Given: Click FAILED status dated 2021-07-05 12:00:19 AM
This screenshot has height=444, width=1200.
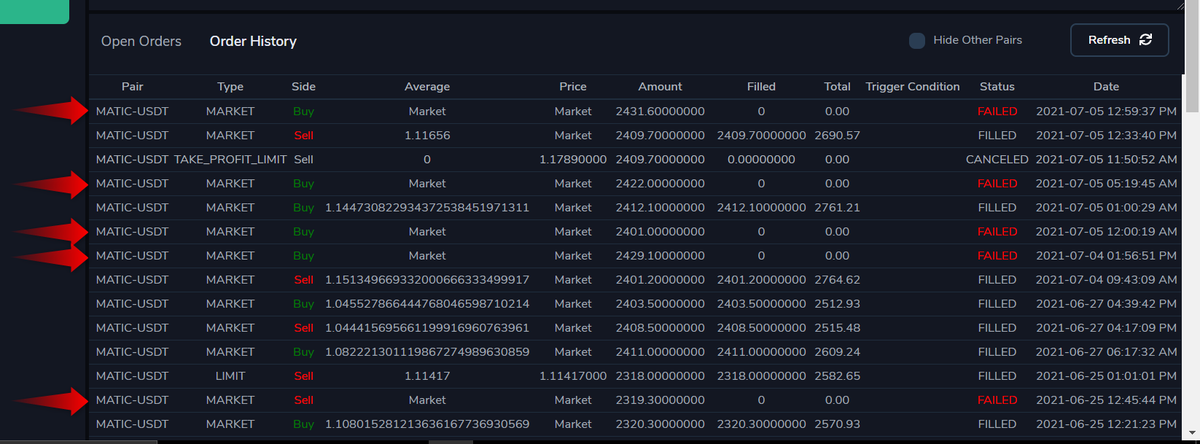Looking at the screenshot, I should click(x=997, y=231).
